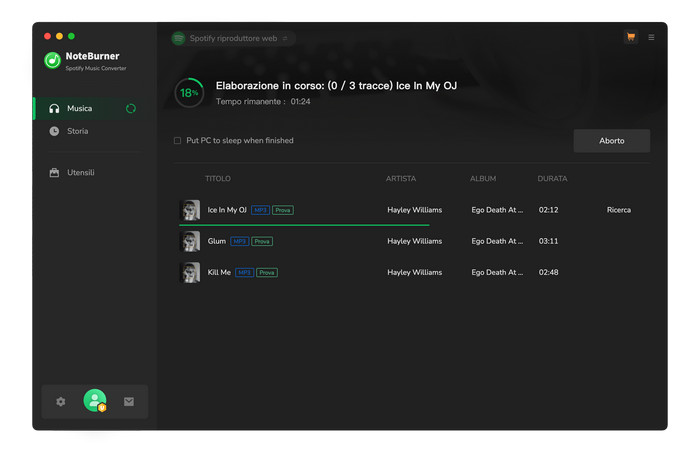The height and width of the screenshot is (473, 700).
Task: Click the Prova badge on Ice In My OJ
Action: pyautogui.click(x=283, y=210)
